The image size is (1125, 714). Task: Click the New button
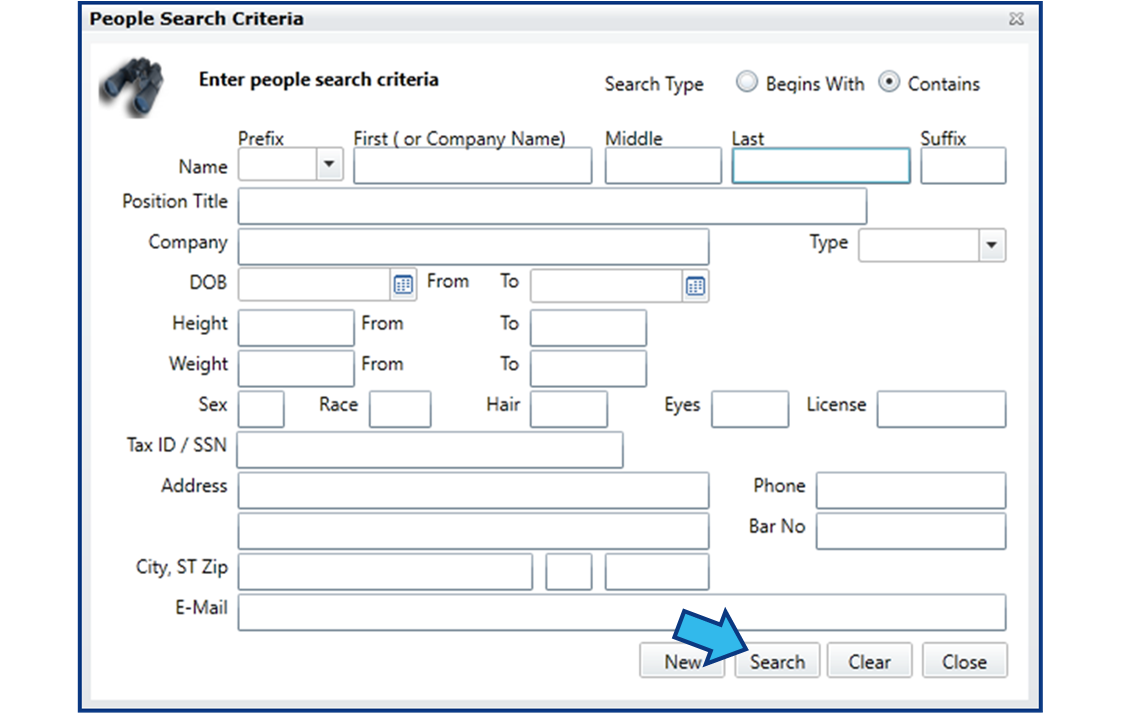(682, 661)
